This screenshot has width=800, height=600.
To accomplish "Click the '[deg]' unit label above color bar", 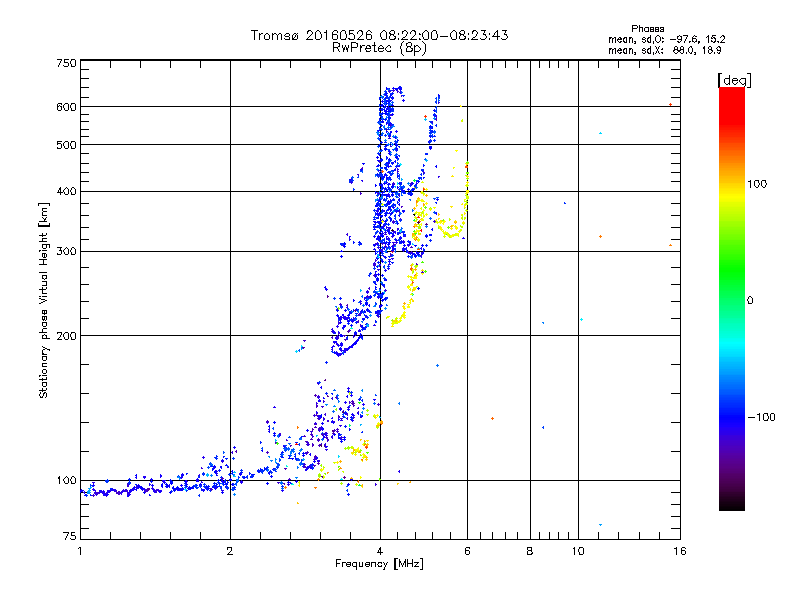I will tap(734, 80).
